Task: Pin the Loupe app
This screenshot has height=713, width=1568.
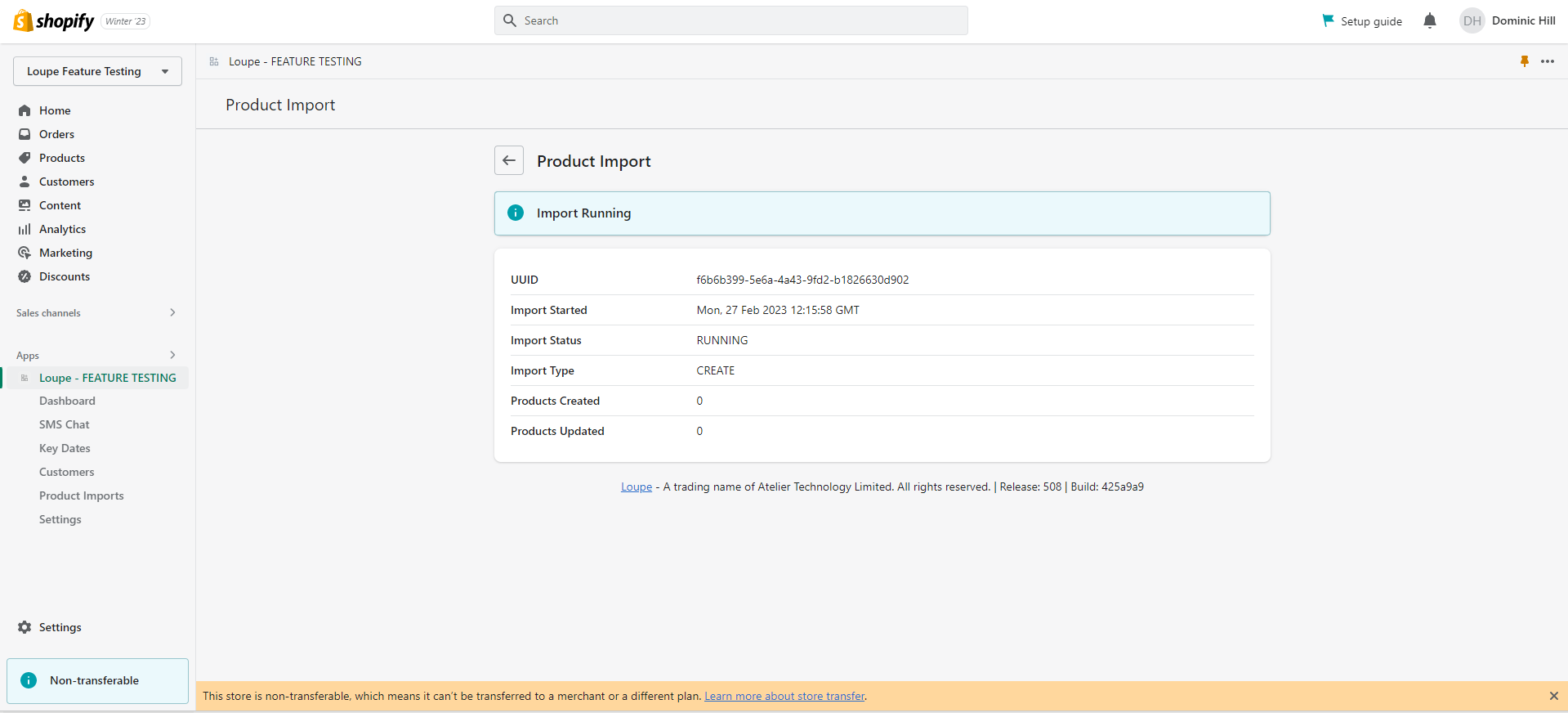Action: (1525, 61)
